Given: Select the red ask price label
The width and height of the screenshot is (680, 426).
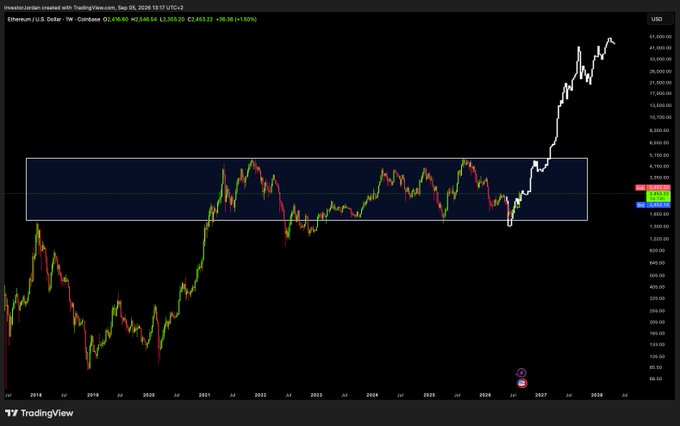Looking at the screenshot, I should [x=653, y=187].
